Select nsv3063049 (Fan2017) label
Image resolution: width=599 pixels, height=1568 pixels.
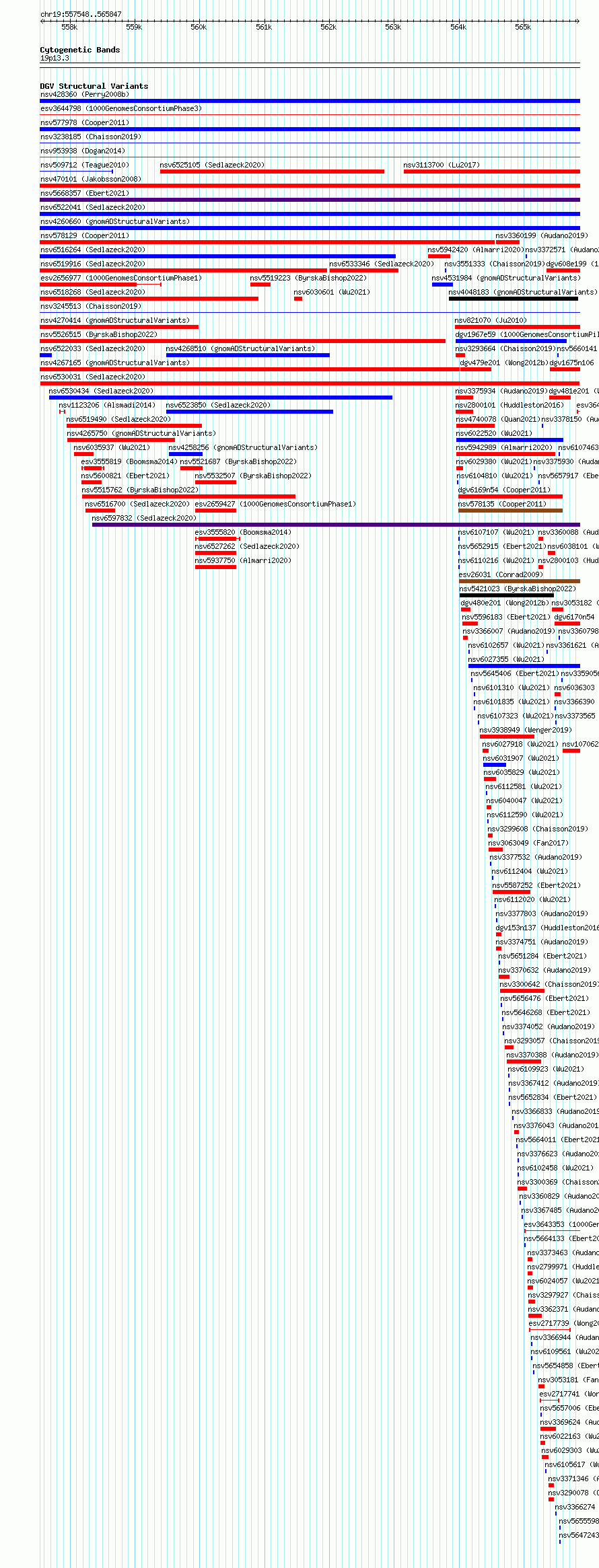pyautogui.click(x=528, y=844)
